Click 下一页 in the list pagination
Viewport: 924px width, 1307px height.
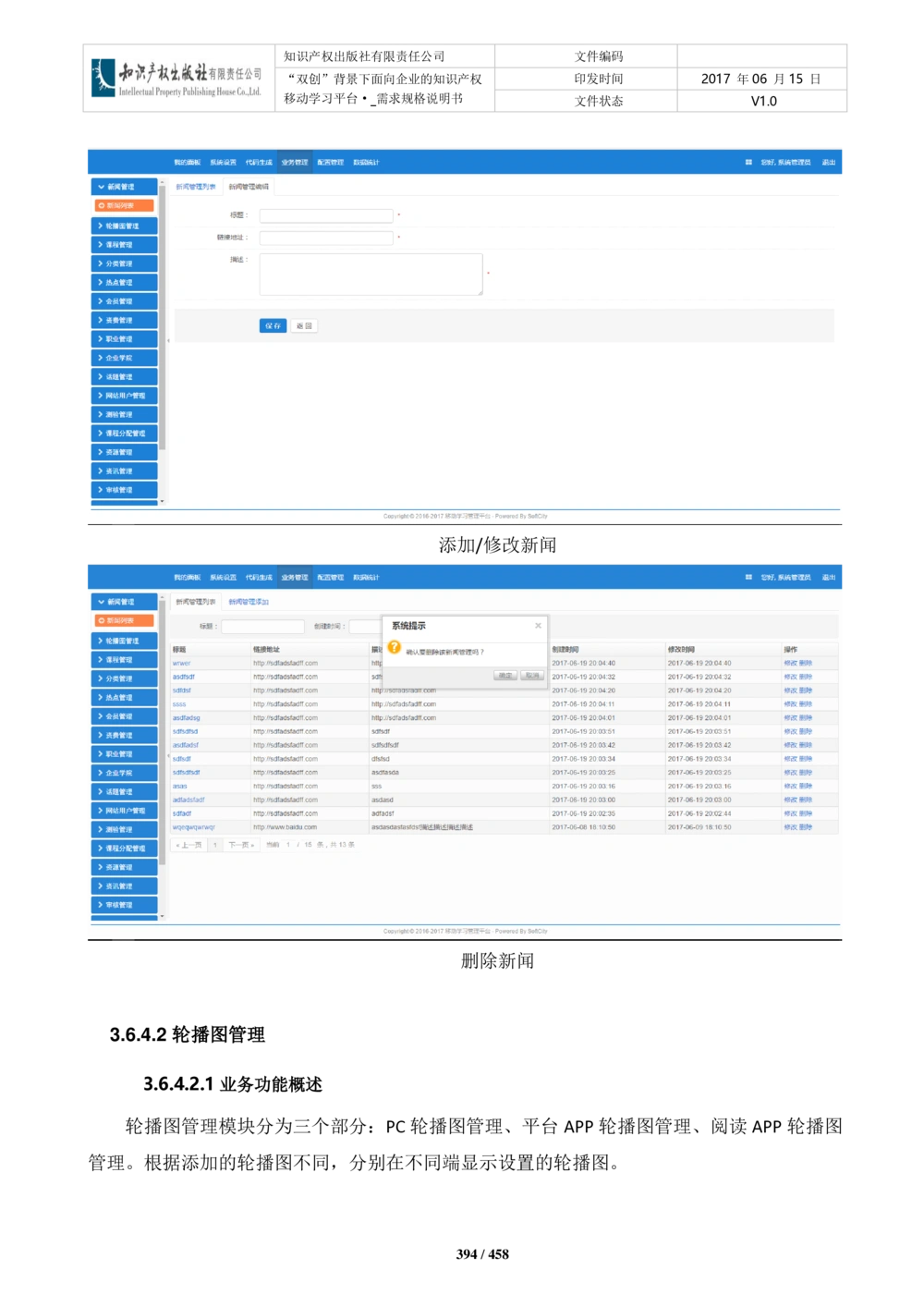[x=240, y=845]
